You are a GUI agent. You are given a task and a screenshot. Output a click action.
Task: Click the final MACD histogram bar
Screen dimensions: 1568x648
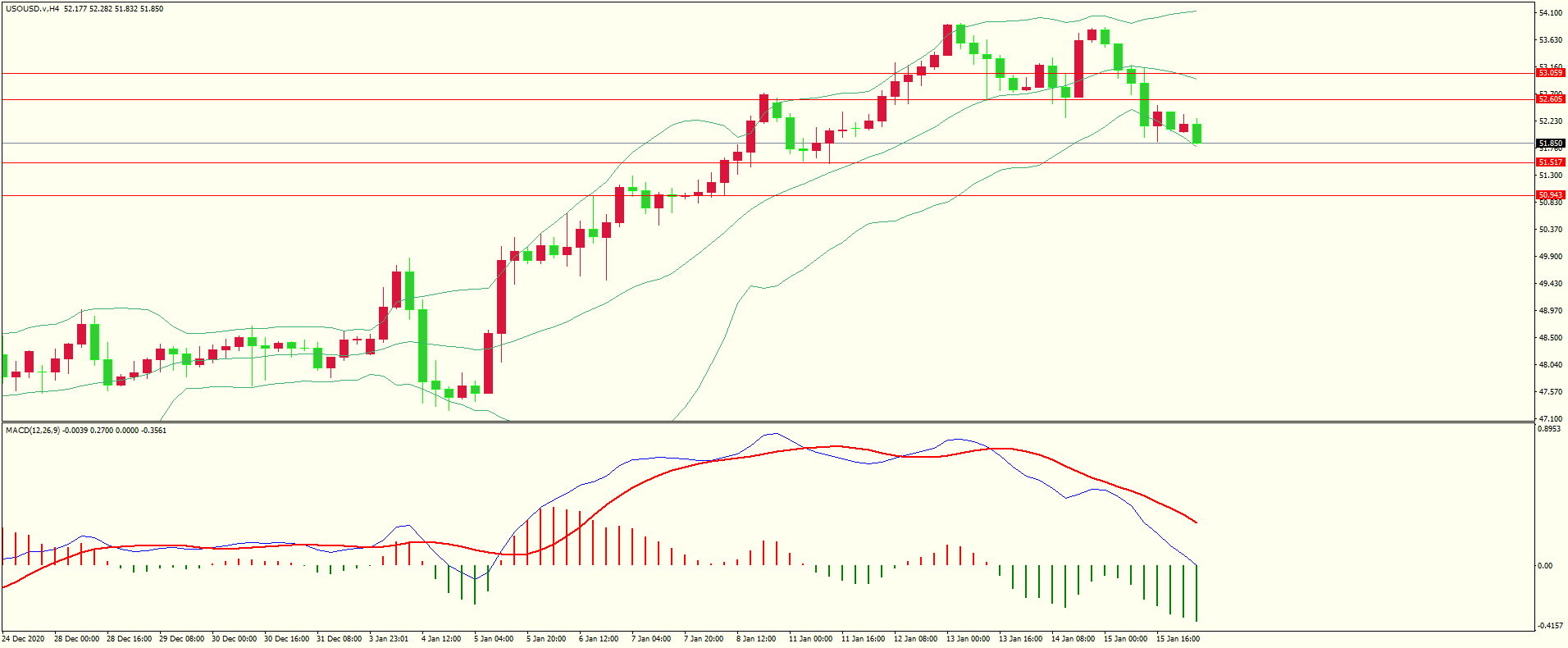click(x=1197, y=593)
